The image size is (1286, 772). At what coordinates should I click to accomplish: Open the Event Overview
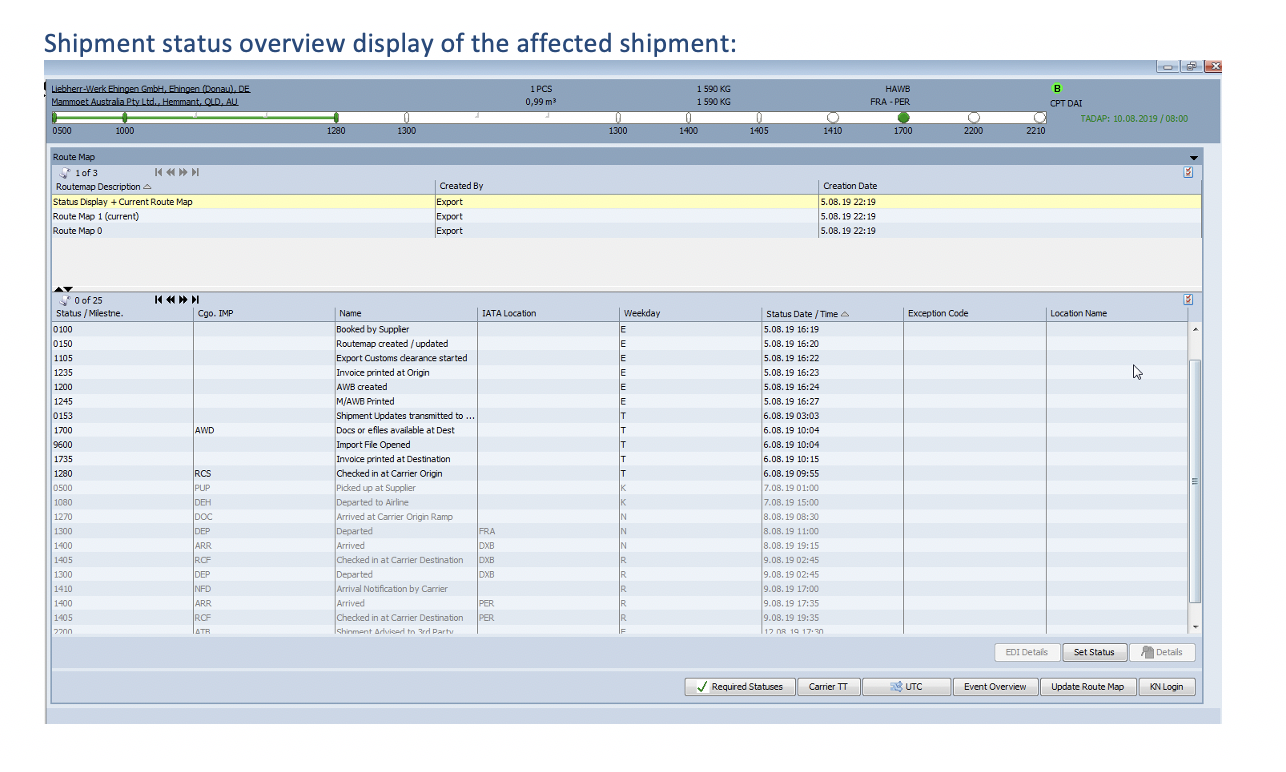tap(995, 686)
